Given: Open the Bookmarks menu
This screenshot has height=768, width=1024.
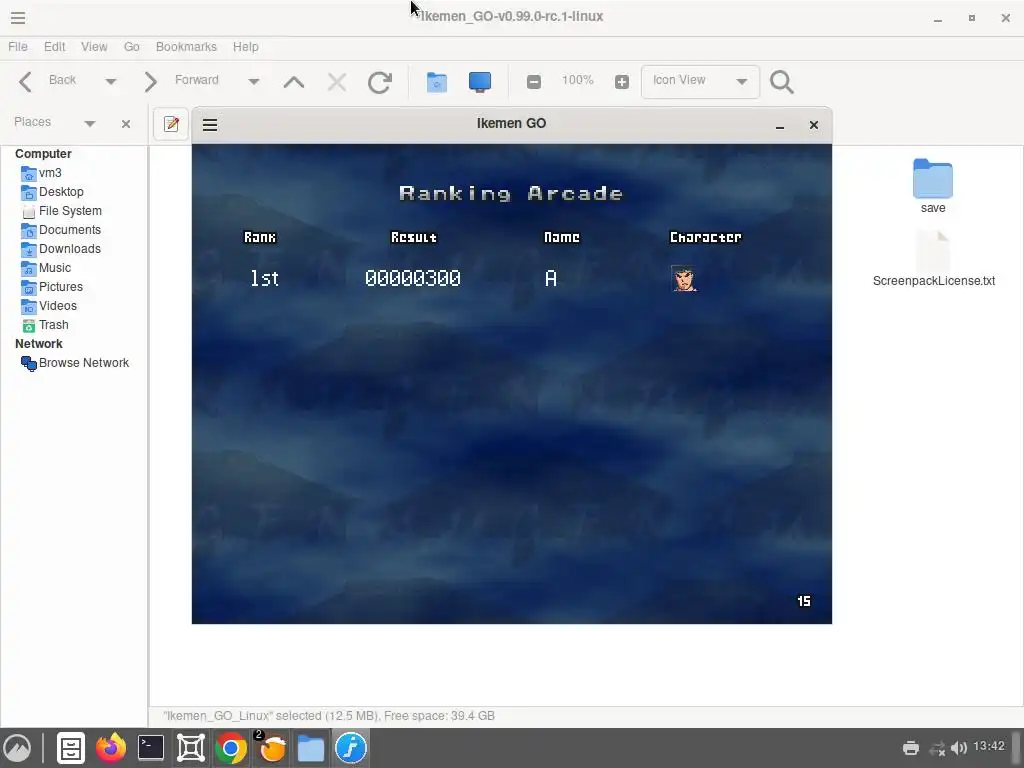Looking at the screenshot, I should 186,46.
